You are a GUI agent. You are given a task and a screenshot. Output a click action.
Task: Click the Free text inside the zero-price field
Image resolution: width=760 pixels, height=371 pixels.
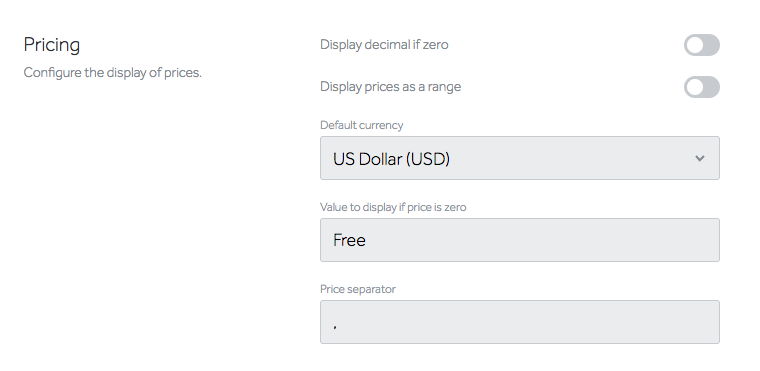pyautogui.click(x=349, y=240)
